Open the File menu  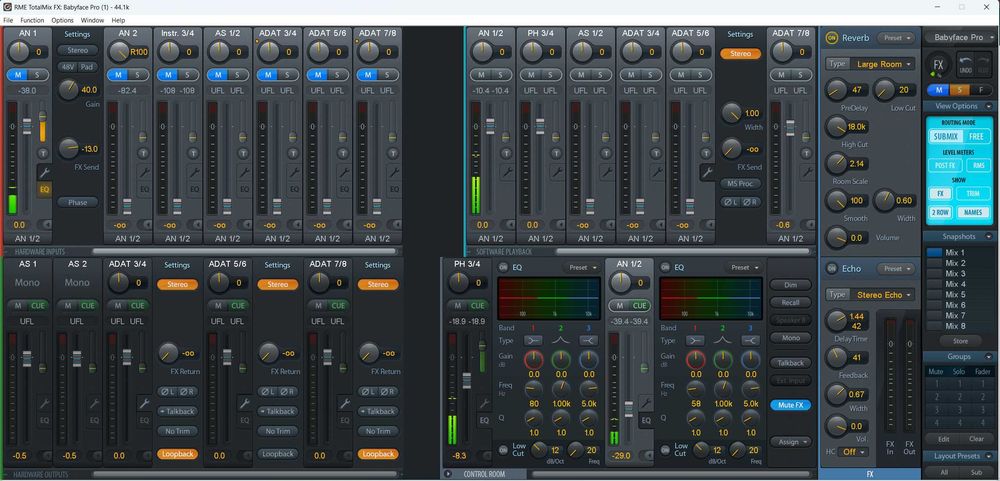(x=8, y=20)
